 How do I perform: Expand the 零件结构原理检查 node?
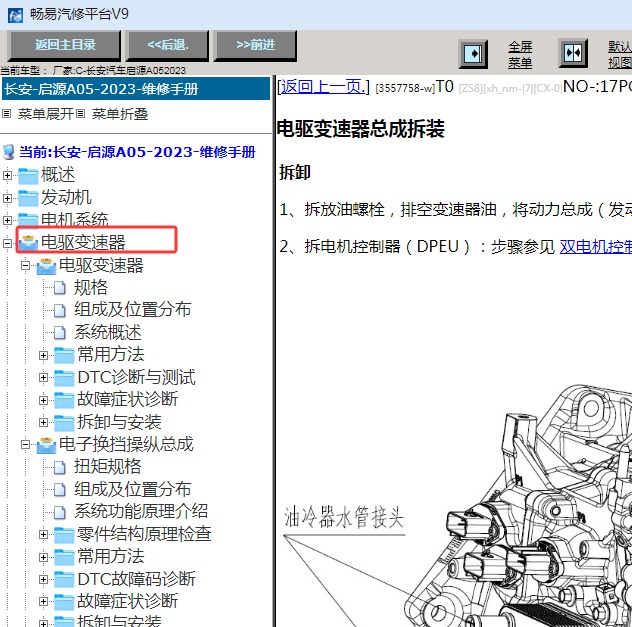coord(44,534)
